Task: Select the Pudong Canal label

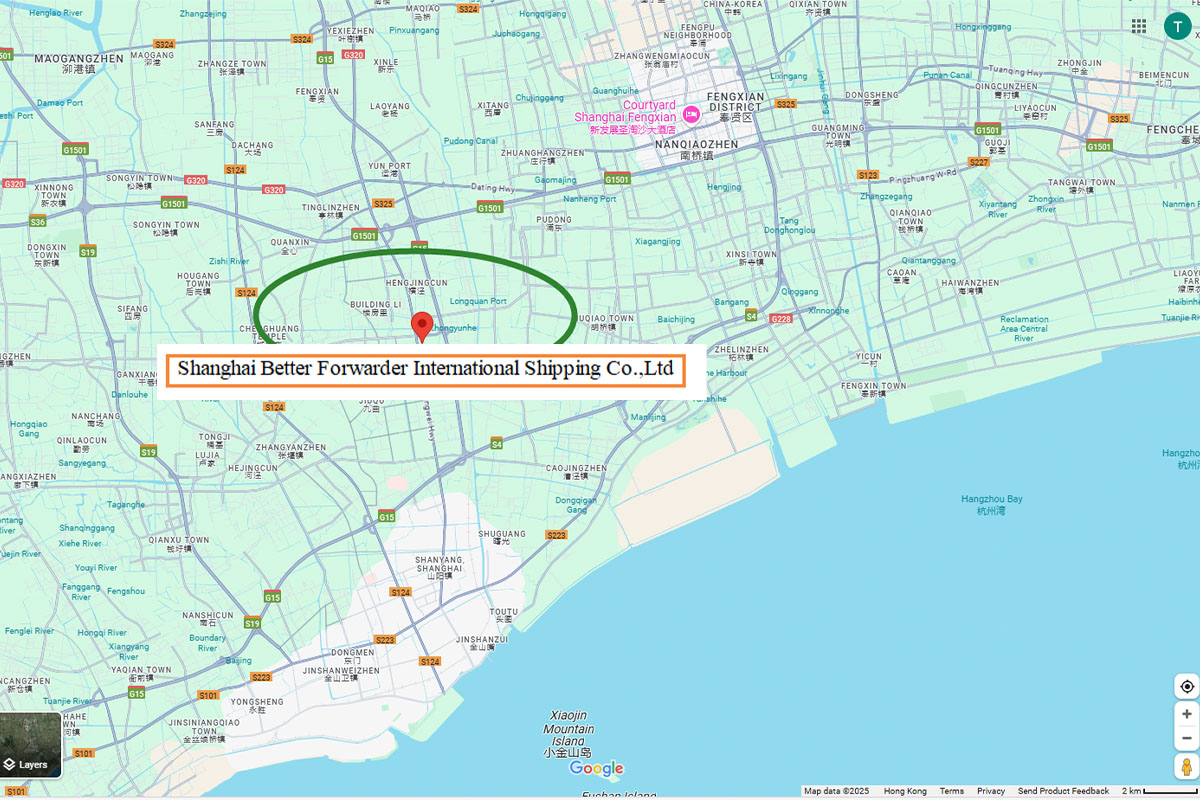Action: [472, 141]
